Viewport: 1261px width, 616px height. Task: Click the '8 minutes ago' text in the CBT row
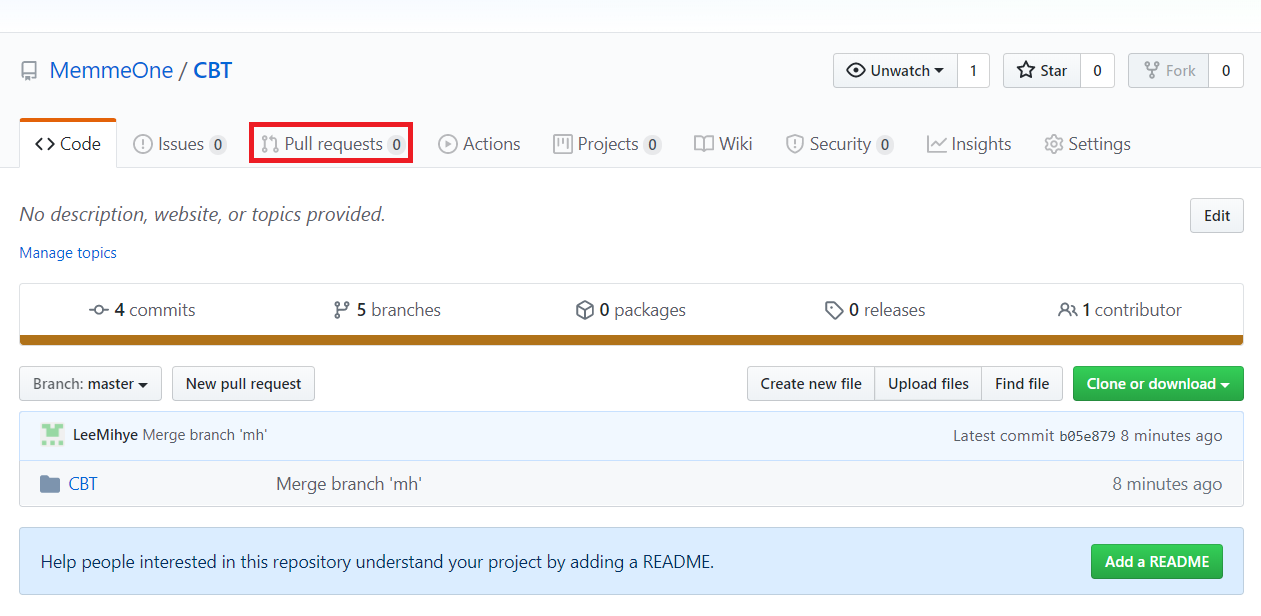point(1167,484)
